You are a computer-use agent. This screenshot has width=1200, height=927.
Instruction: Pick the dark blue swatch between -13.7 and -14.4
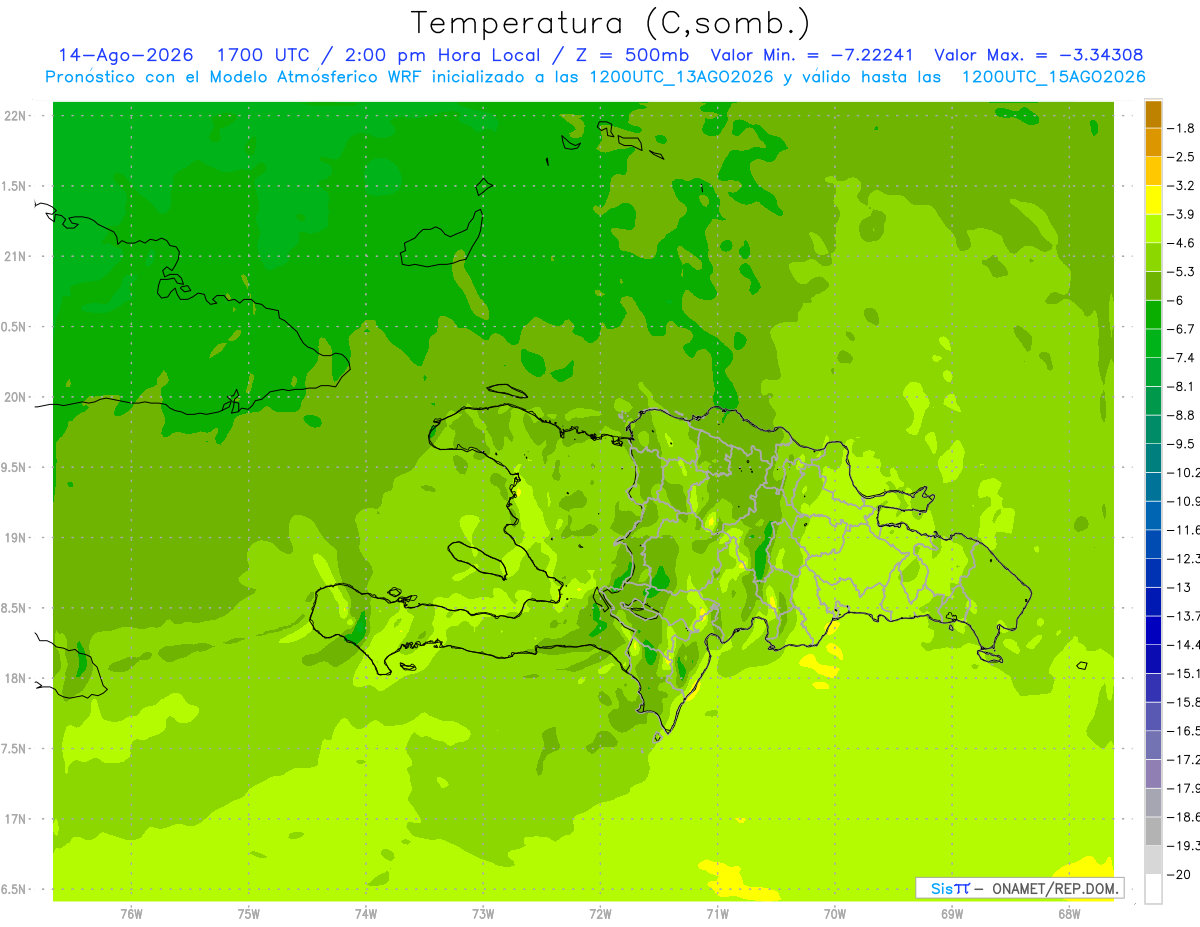point(1153,630)
